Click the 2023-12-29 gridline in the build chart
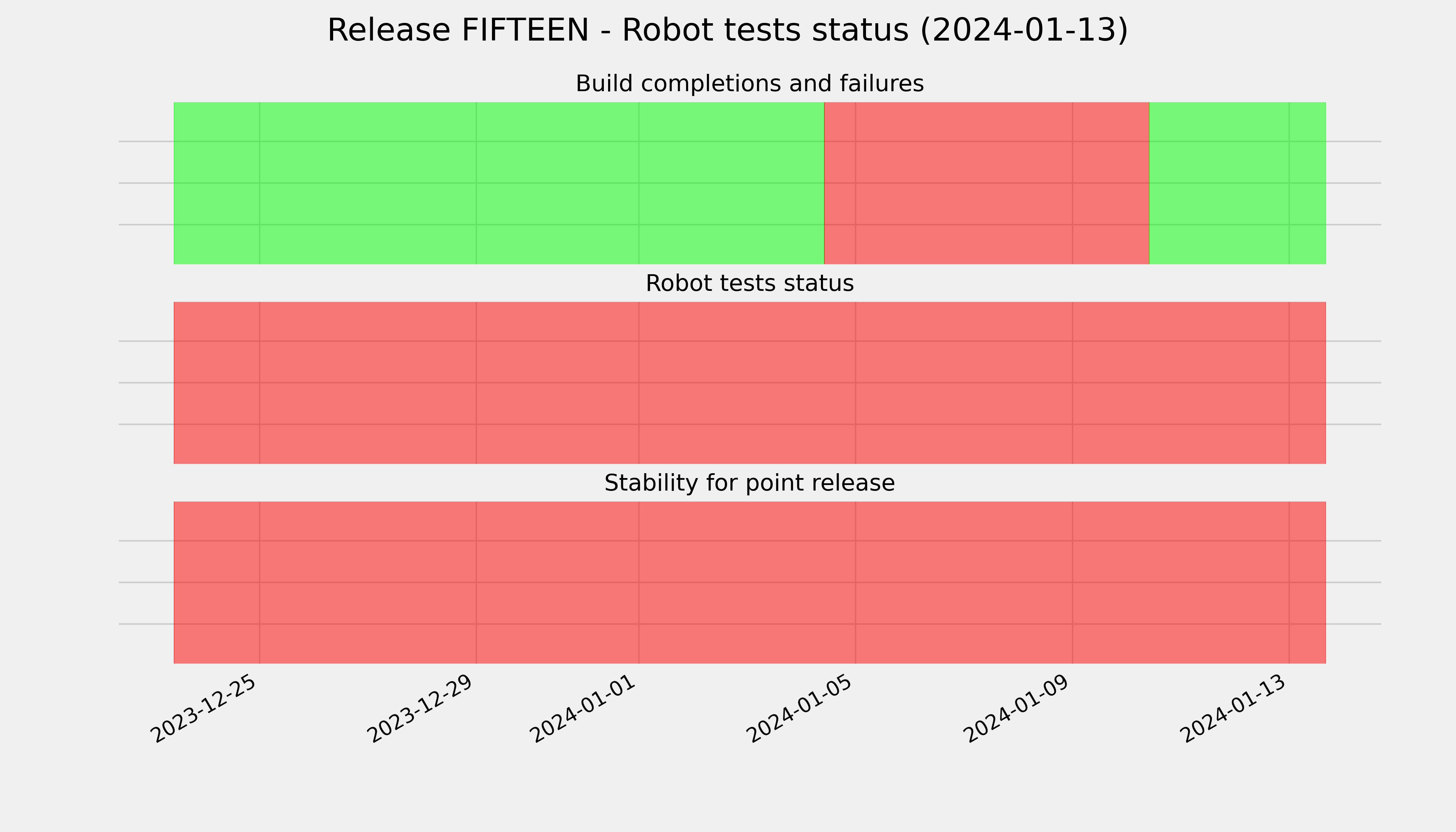 tap(477, 183)
